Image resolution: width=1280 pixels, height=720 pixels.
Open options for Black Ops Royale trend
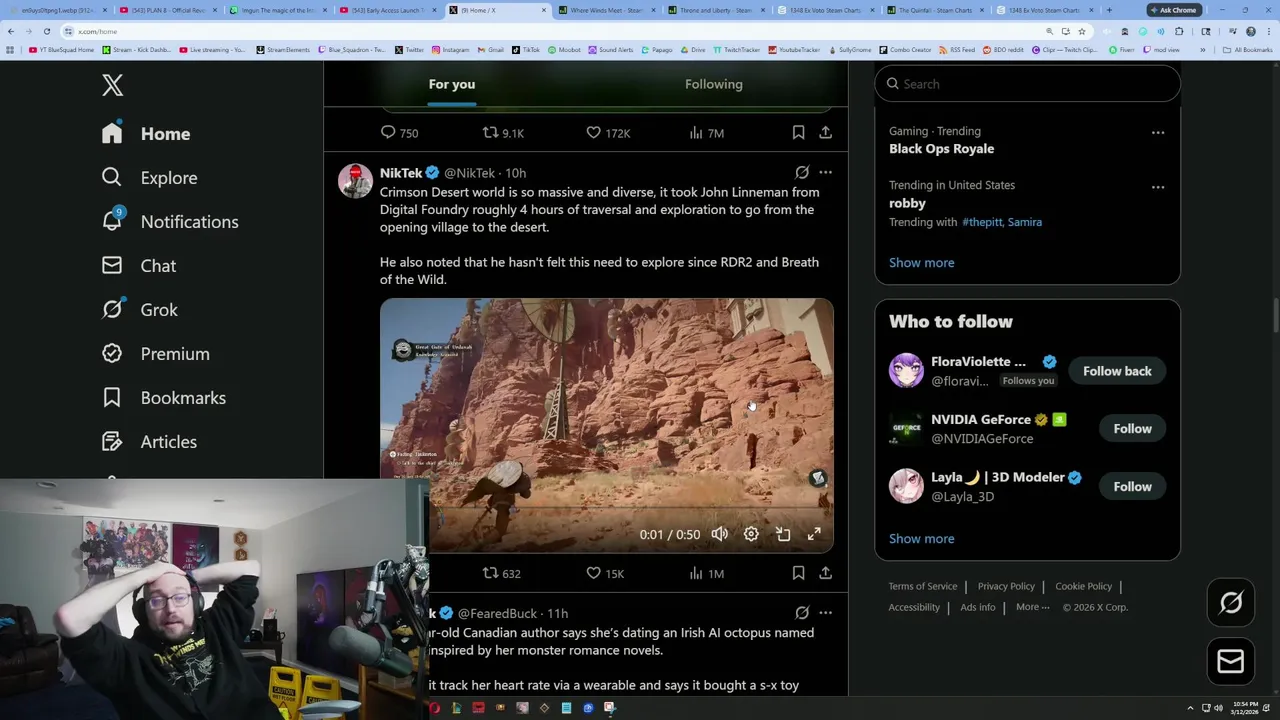[x=1158, y=132]
